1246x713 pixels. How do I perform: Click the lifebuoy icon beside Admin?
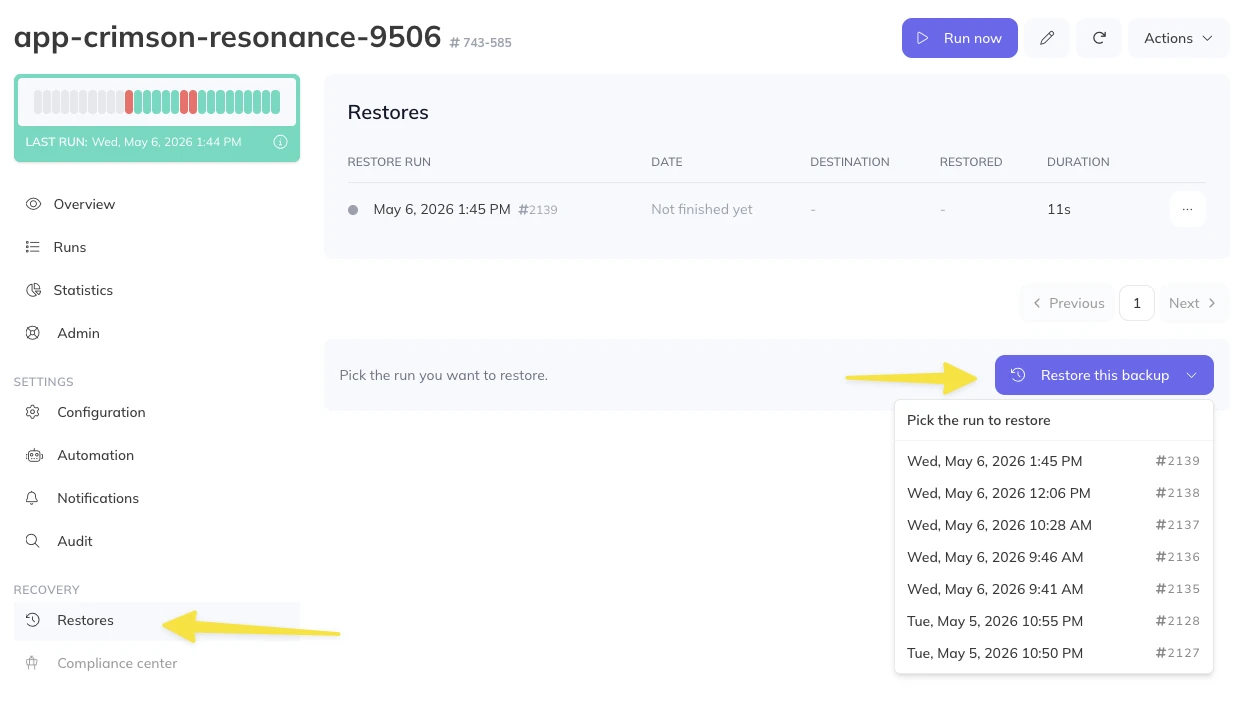[x=33, y=333]
